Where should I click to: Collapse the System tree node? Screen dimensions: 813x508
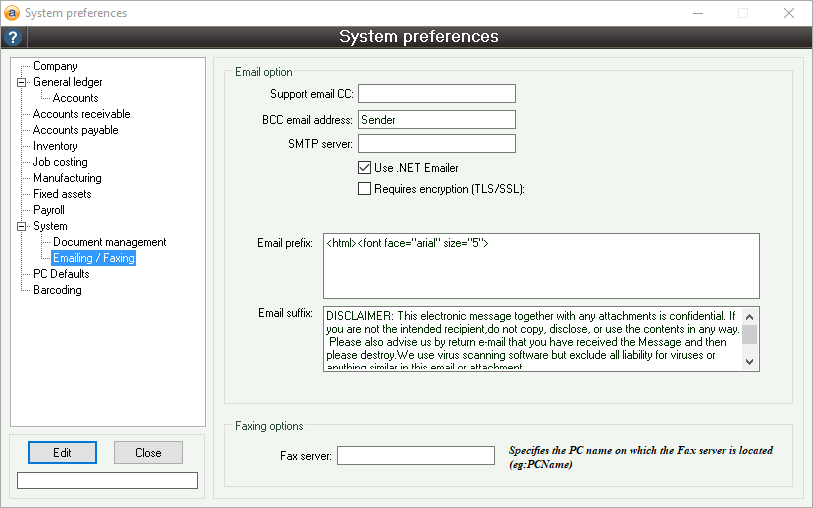(x=21, y=226)
